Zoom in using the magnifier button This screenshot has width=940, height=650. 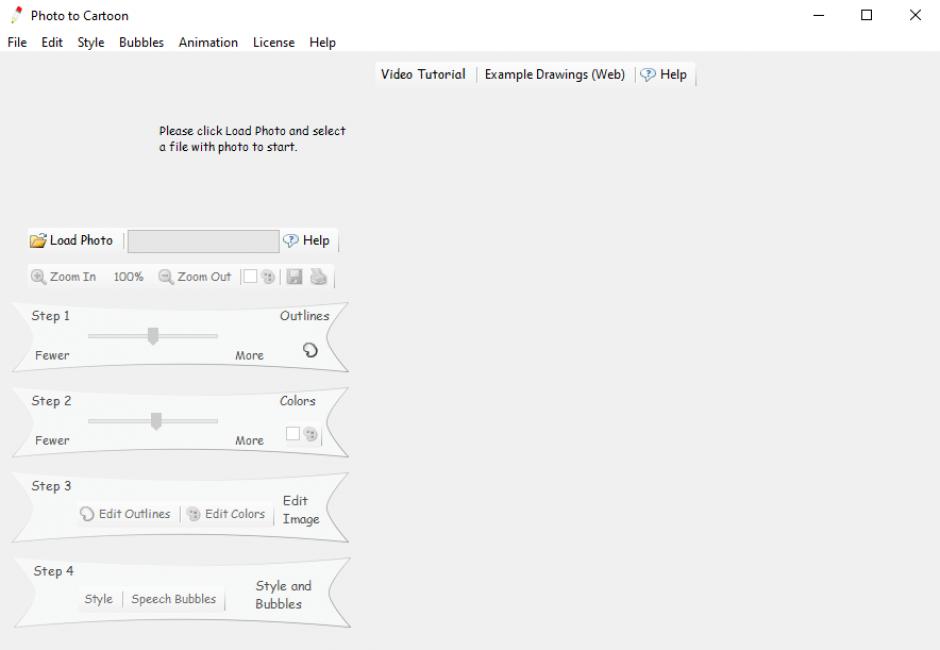tap(63, 276)
